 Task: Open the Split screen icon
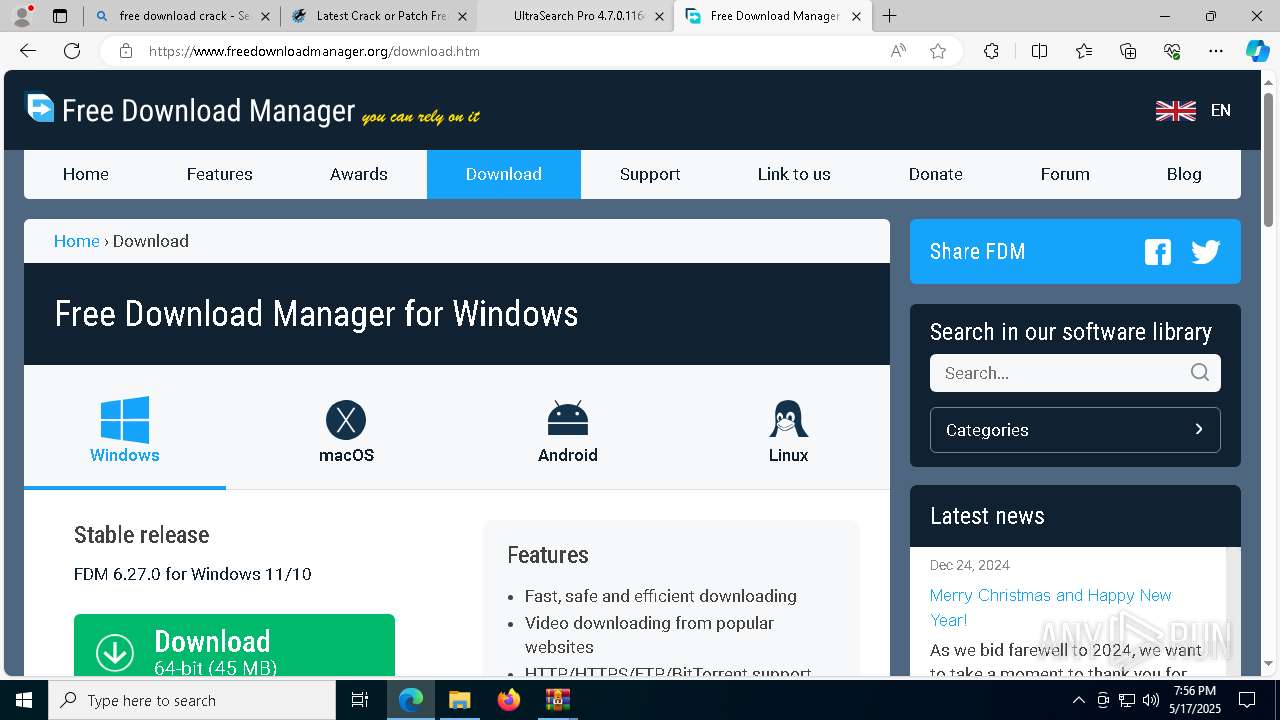1039,51
